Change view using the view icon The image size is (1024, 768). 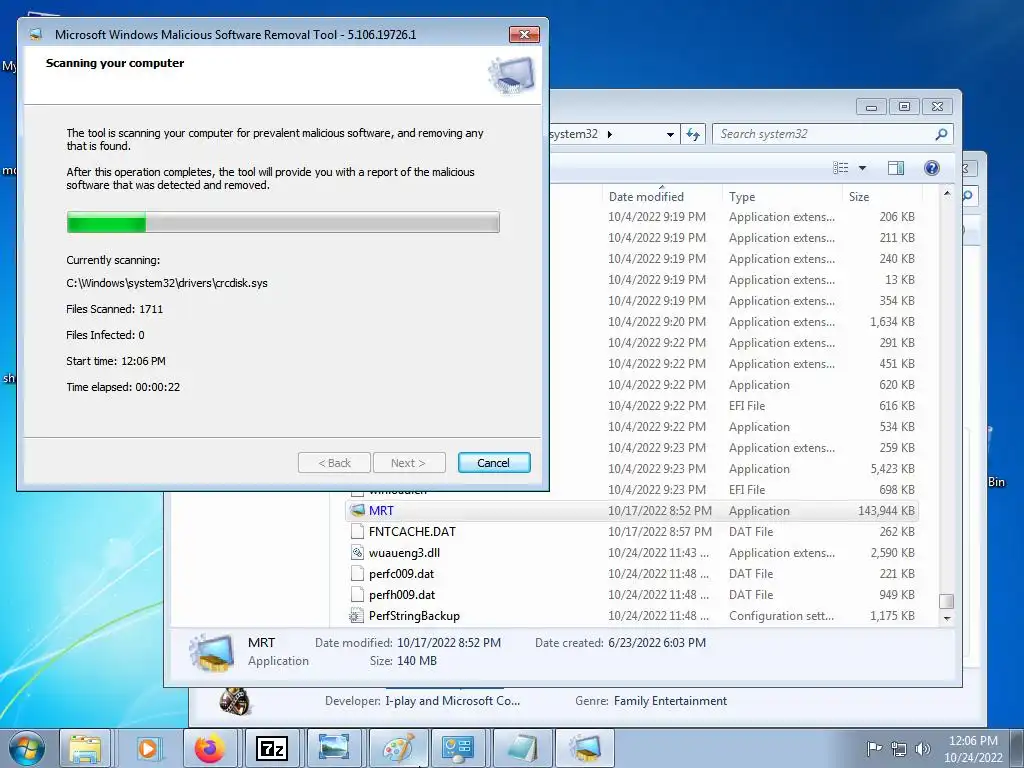[x=840, y=168]
